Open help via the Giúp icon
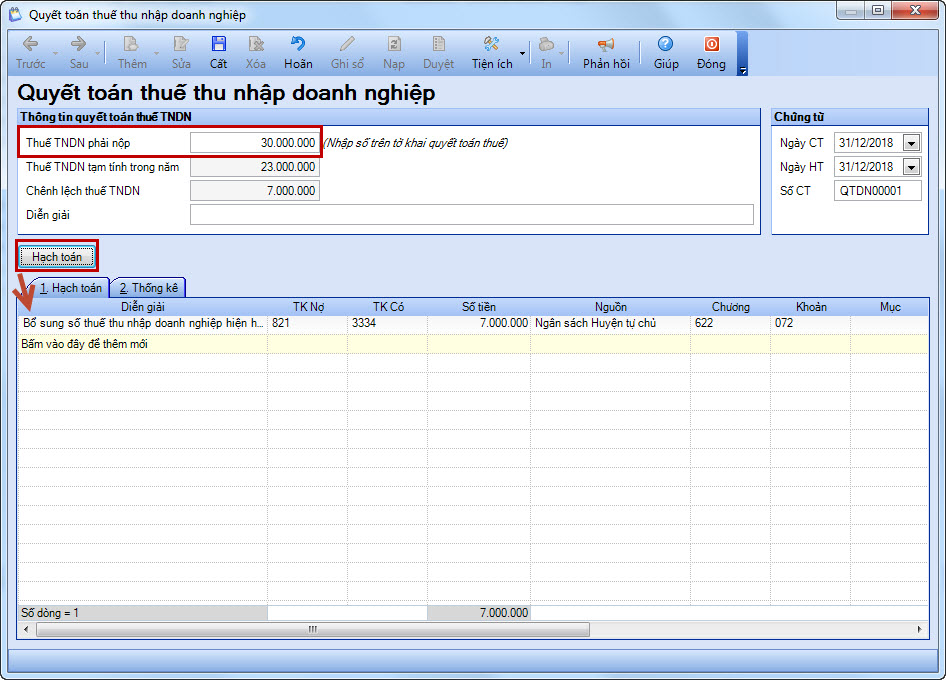This screenshot has width=946, height=680. (x=665, y=44)
